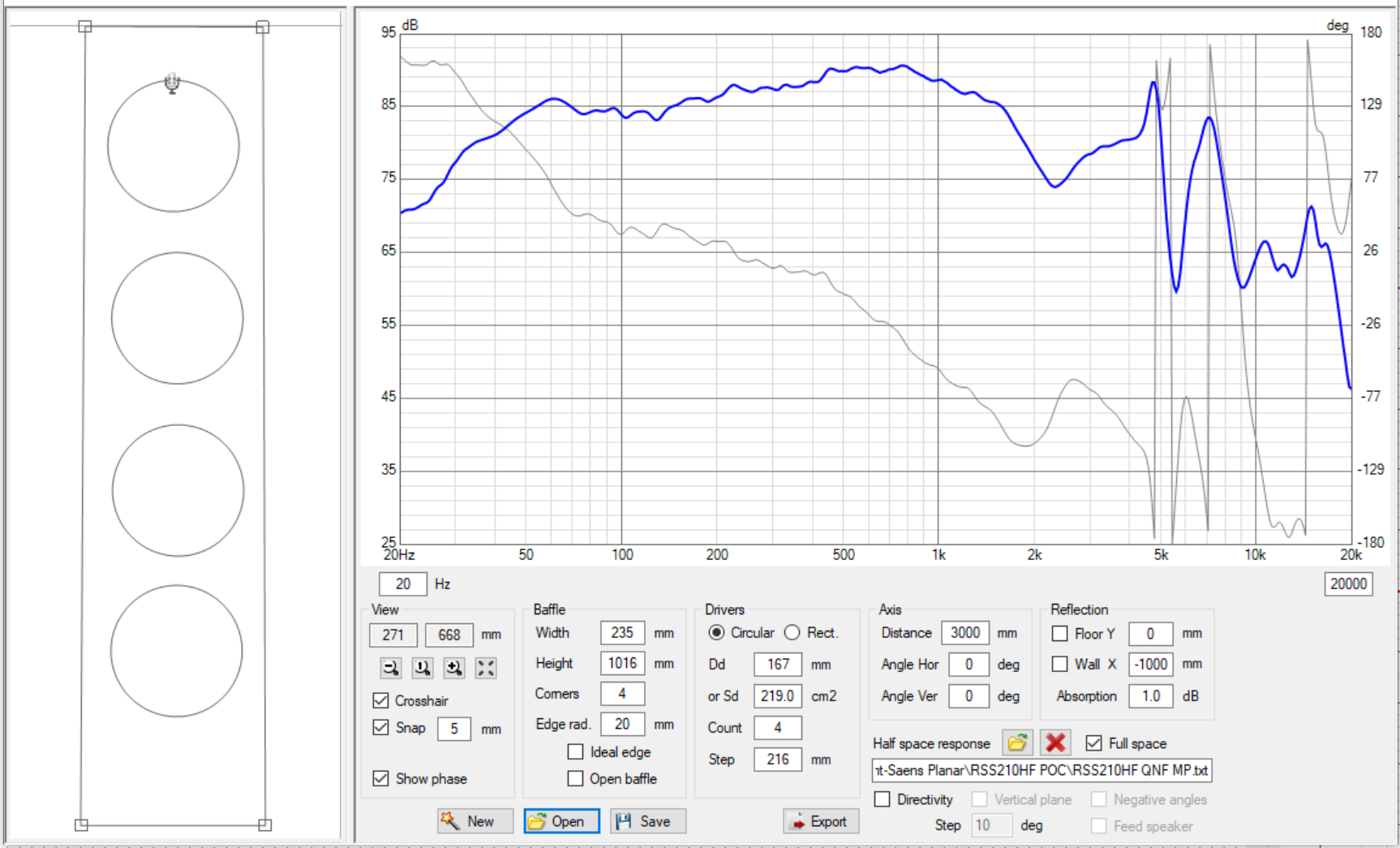The image size is (1400, 848).
Task: Click the Floor Y distance field
Action: [x=1150, y=634]
